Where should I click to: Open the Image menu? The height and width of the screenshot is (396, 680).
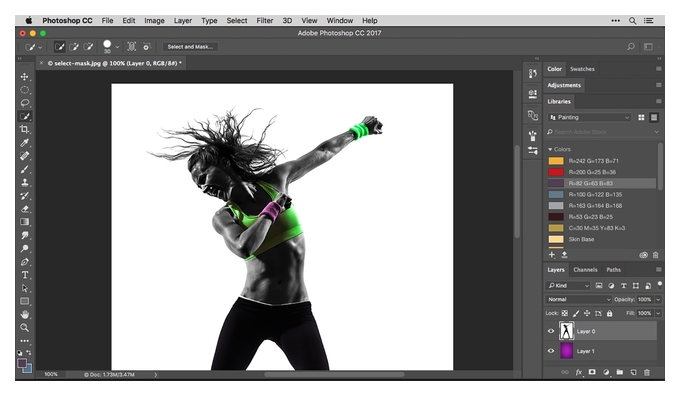154,20
